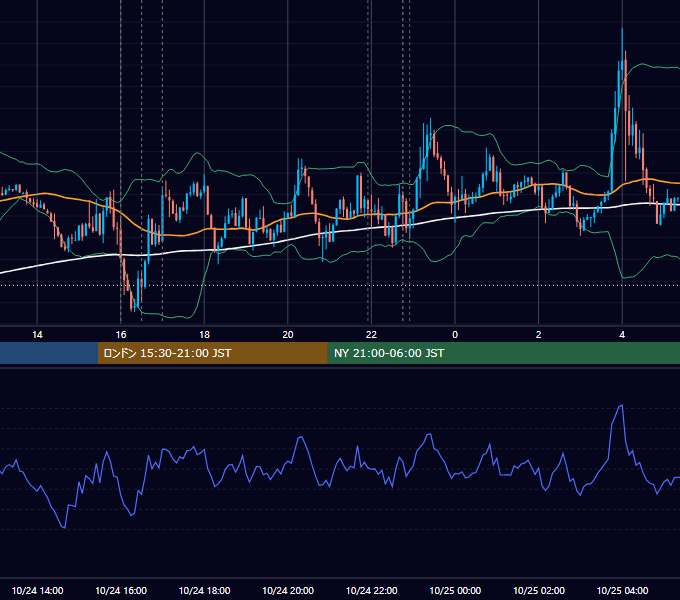680x600 pixels.
Task: Select the 10/25 00:00 date axis label
Action: point(455,590)
